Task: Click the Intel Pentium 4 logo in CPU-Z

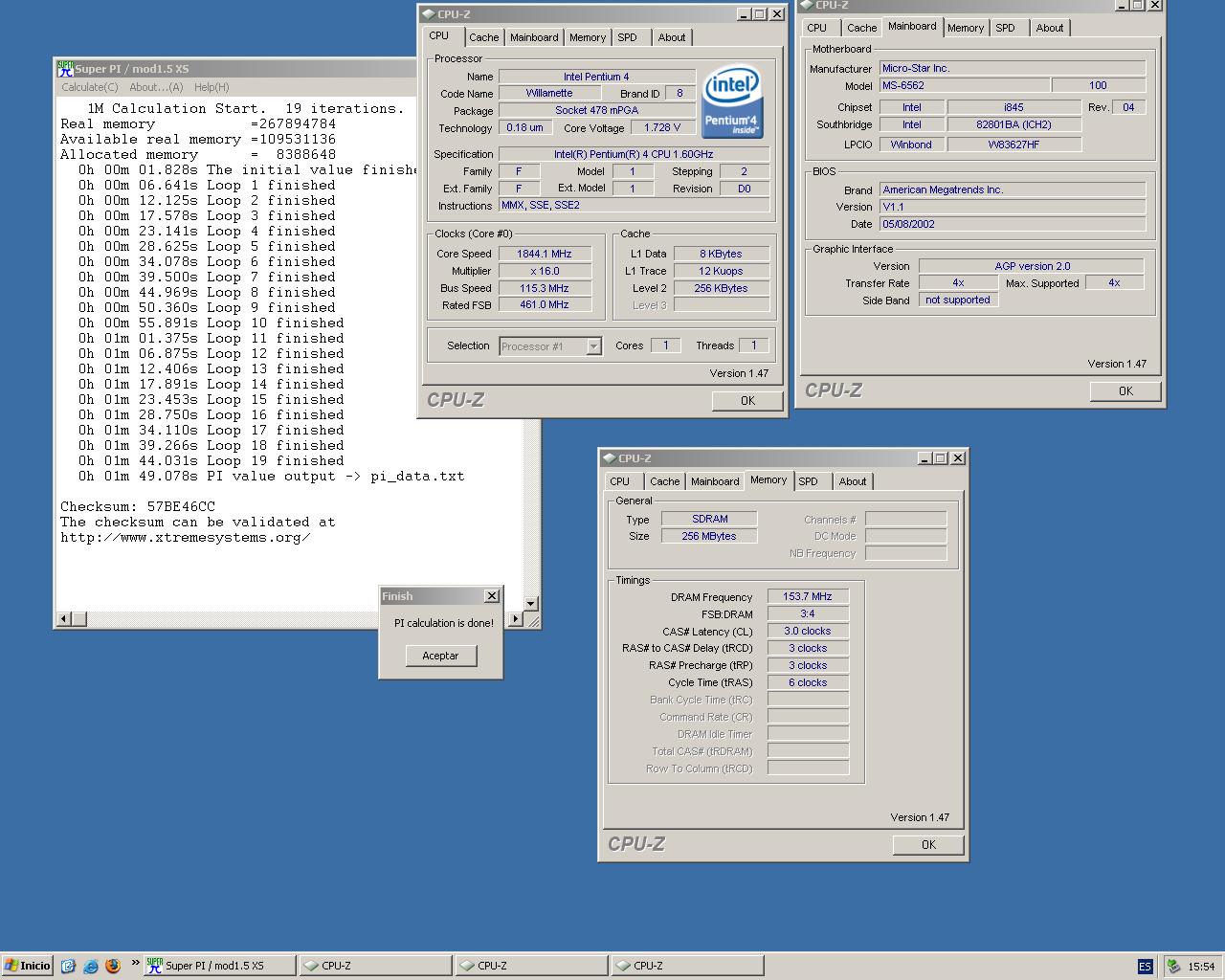Action: 732,102
